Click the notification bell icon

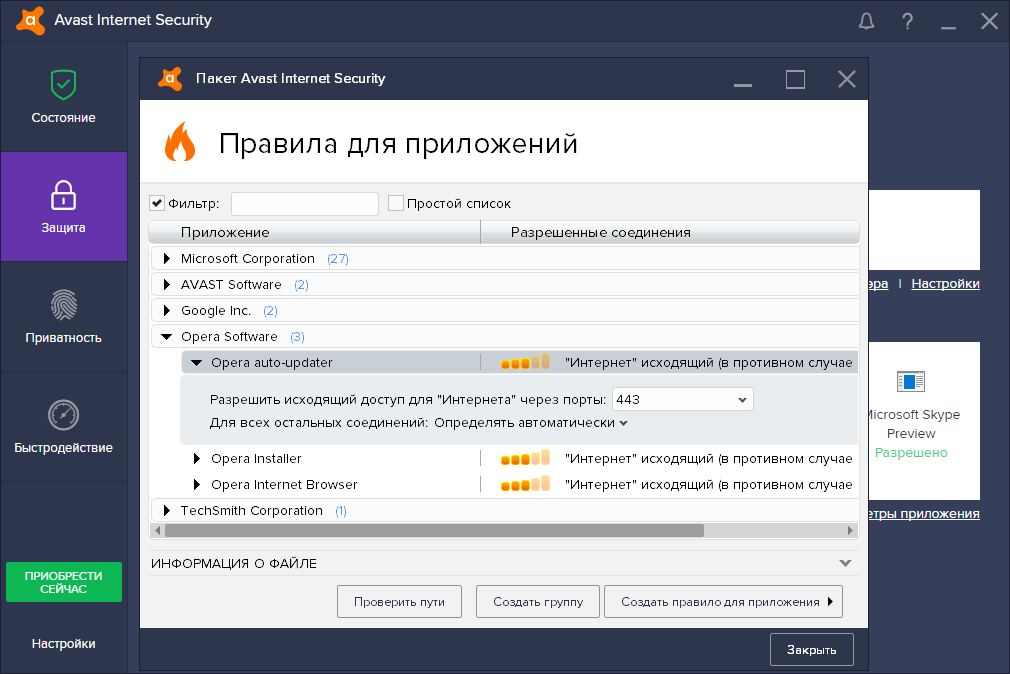tap(866, 20)
